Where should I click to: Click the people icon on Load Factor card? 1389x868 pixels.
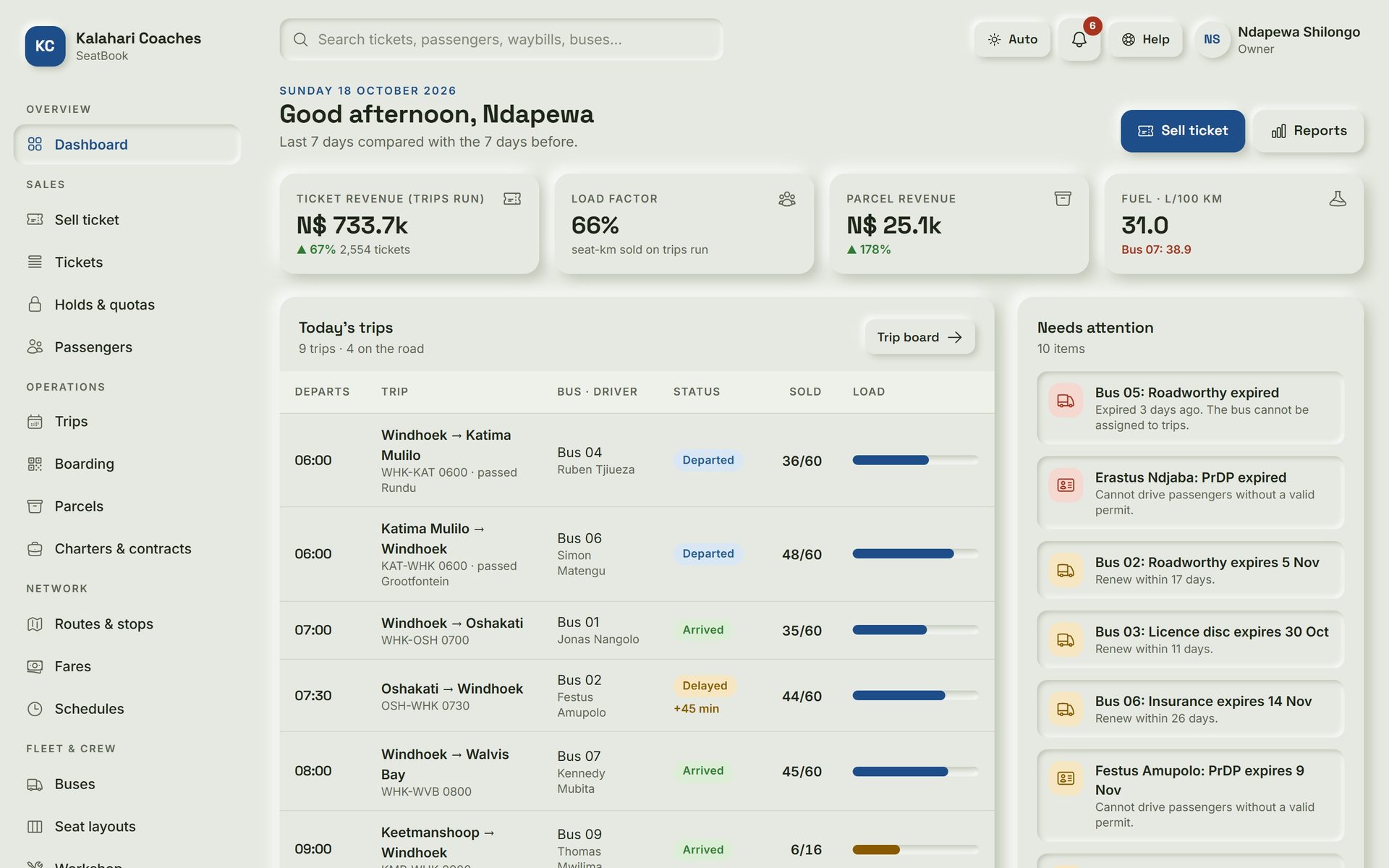tap(787, 199)
